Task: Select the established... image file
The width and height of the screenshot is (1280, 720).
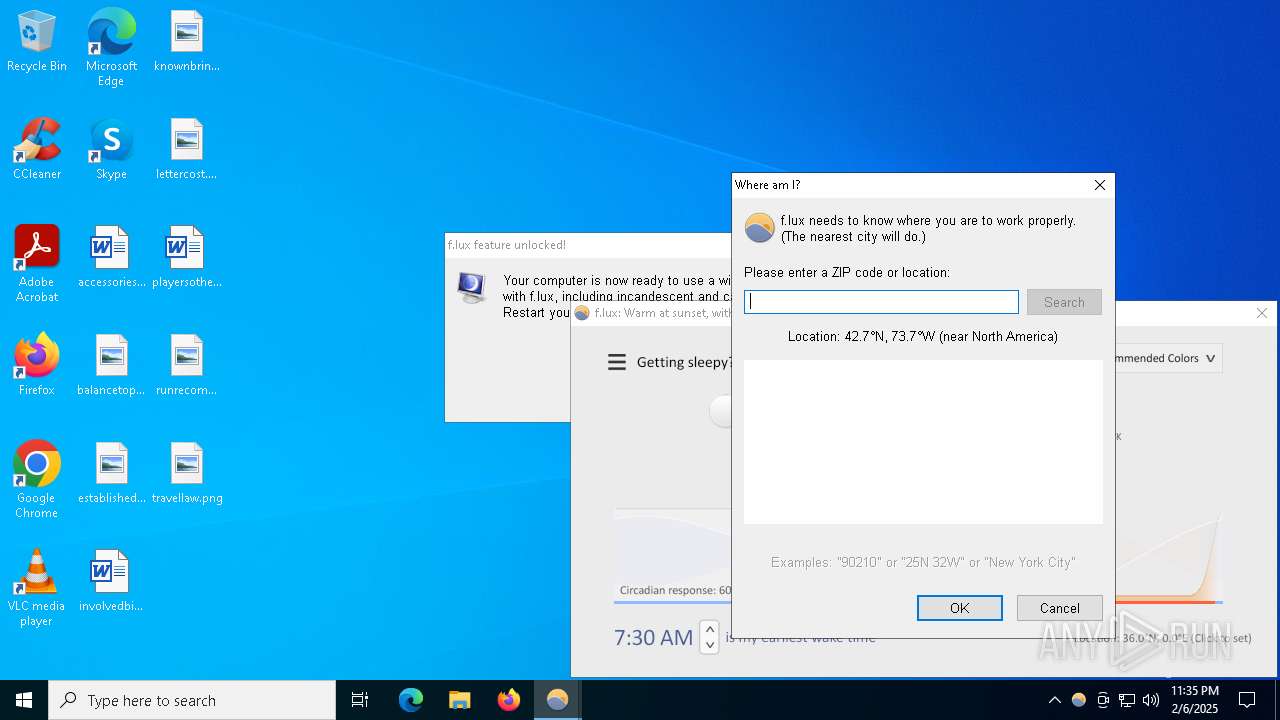Action: click(111, 474)
